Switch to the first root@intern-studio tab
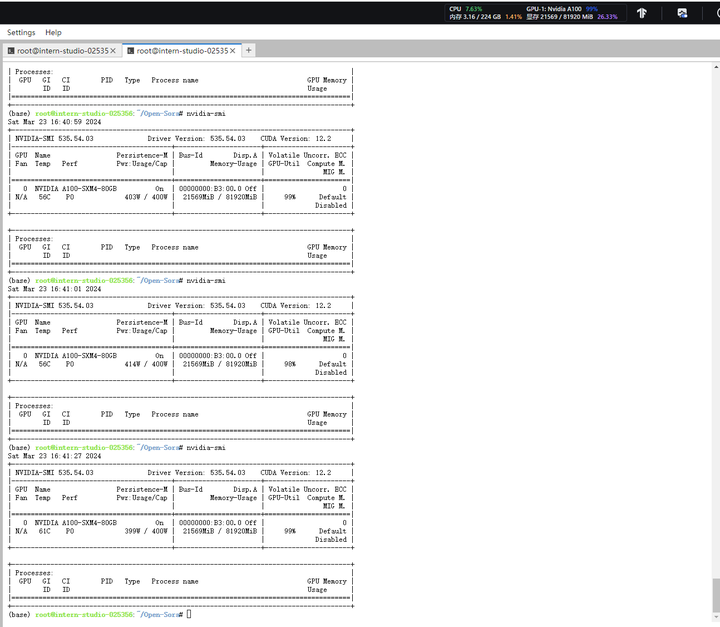 pyautogui.click(x=62, y=51)
